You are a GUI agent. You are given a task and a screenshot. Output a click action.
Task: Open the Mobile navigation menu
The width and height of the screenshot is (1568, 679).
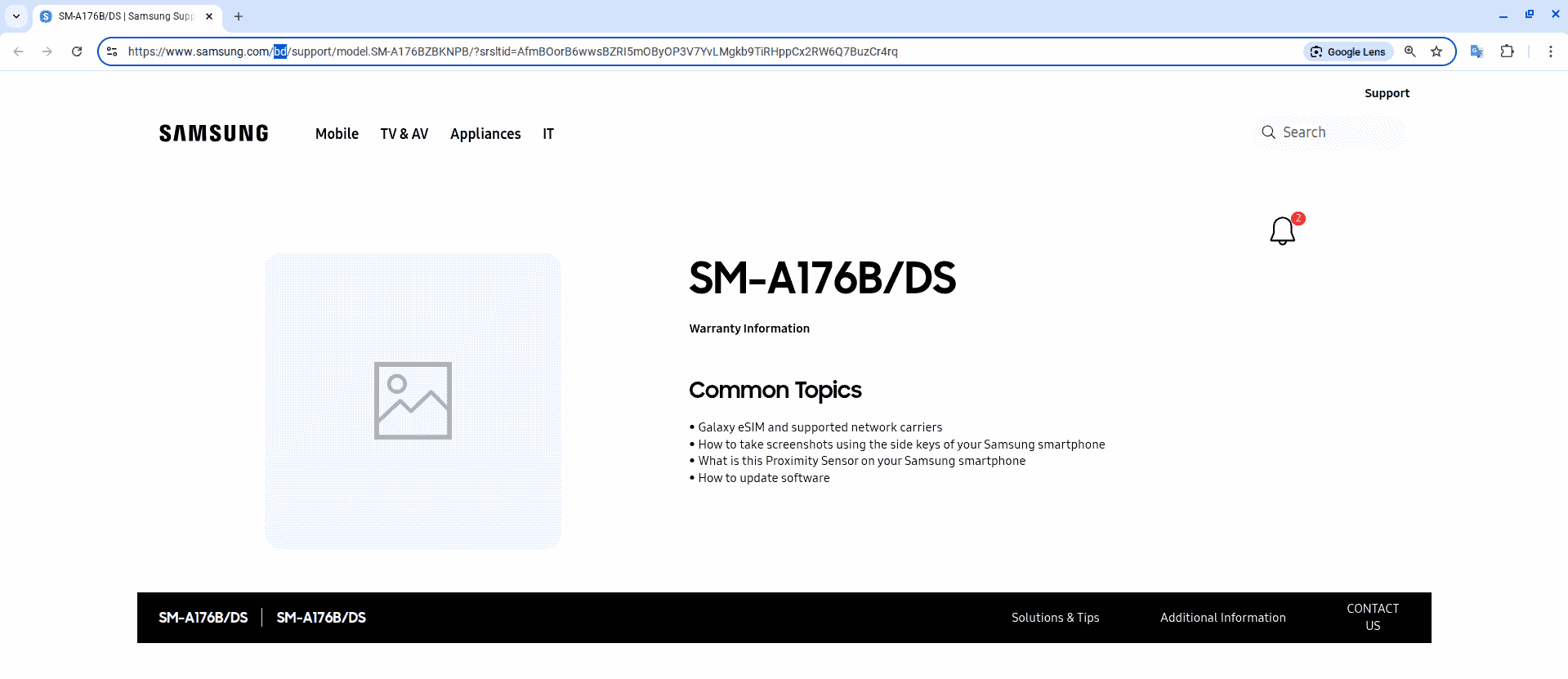pos(337,134)
